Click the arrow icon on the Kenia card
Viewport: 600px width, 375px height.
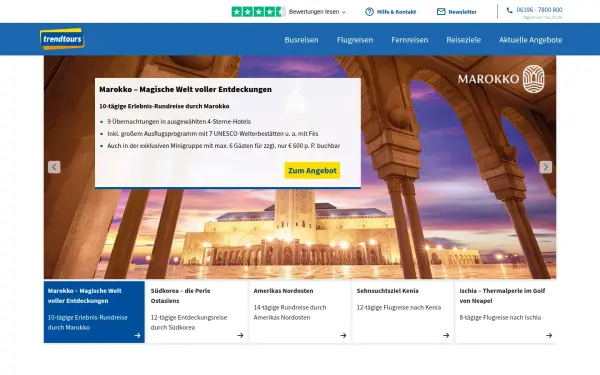coord(446,336)
